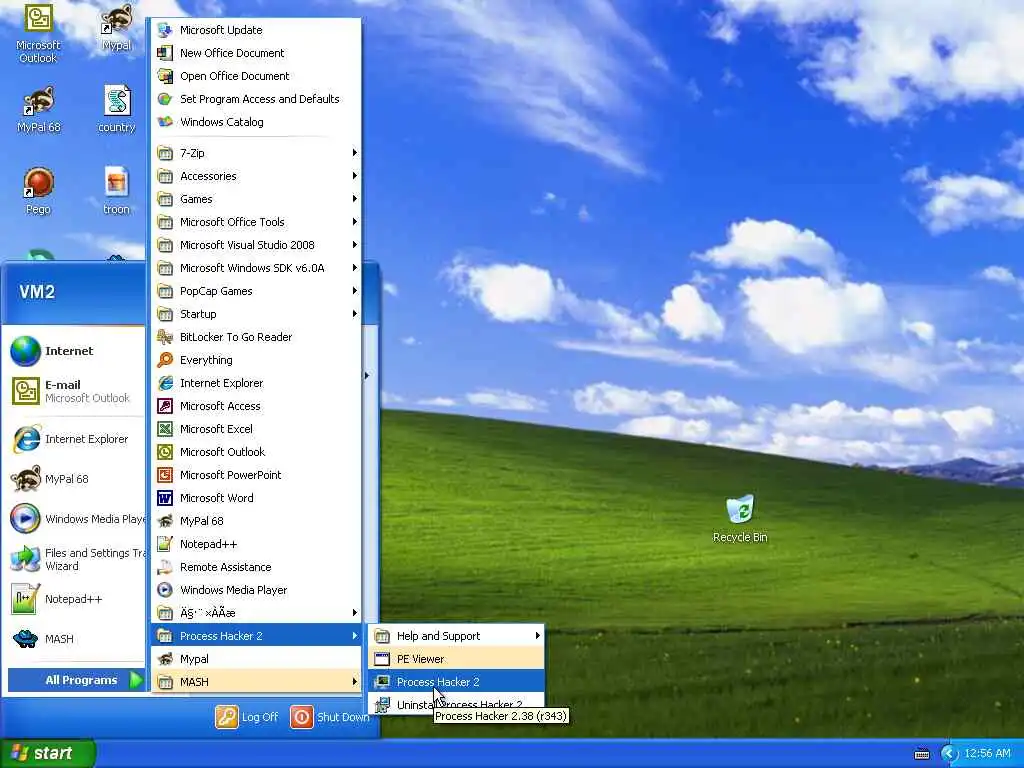The height and width of the screenshot is (768, 1024).
Task: Click the E-mail Microsoft Outlook pinned icon
Action: point(25,391)
